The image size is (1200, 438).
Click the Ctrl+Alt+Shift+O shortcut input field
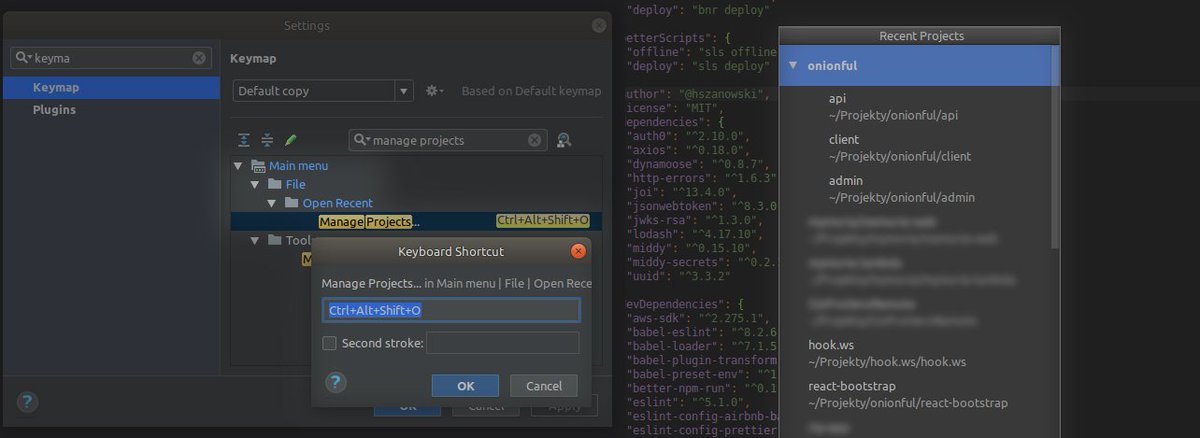(451, 310)
